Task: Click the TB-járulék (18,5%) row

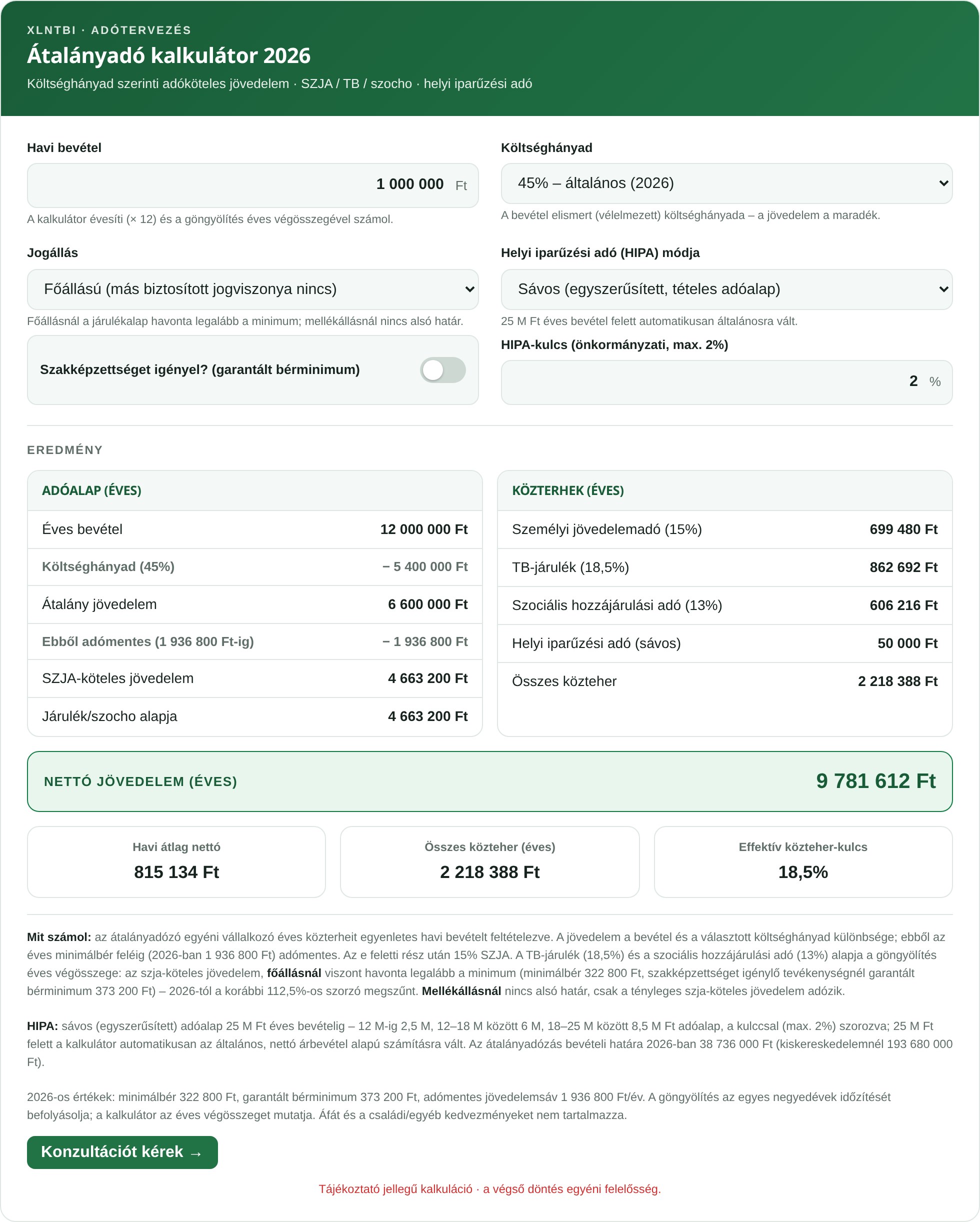Action: [x=725, y=567]
